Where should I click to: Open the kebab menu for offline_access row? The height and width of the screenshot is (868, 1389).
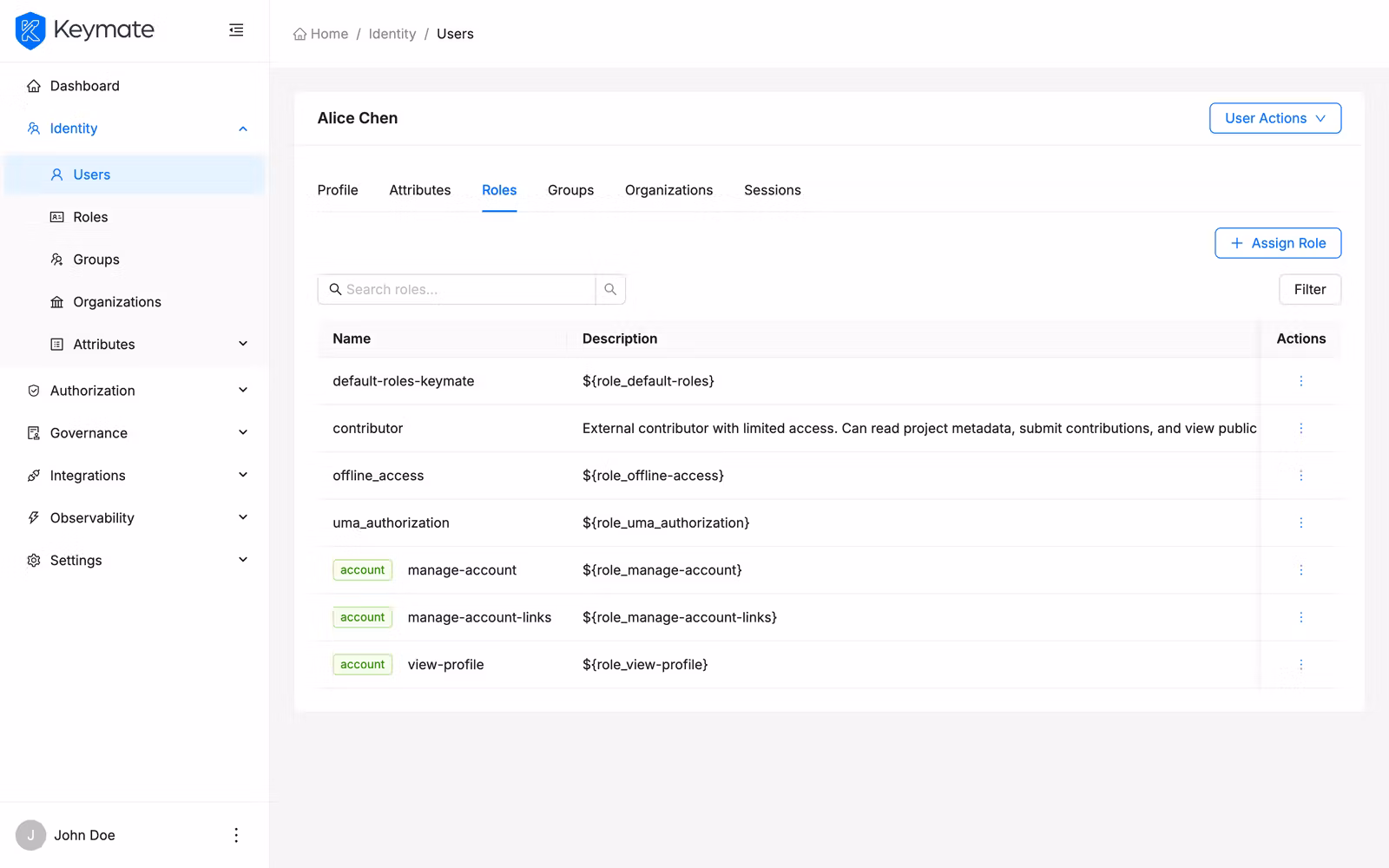pos(1300,475)
